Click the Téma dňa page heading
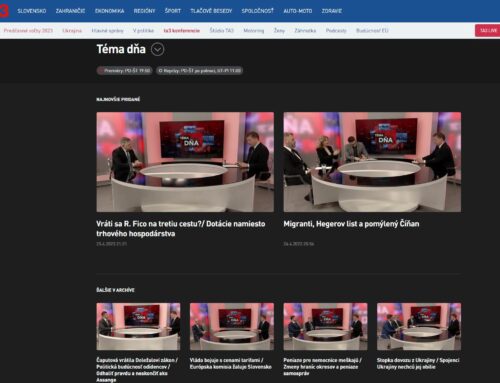 point(121,49)
